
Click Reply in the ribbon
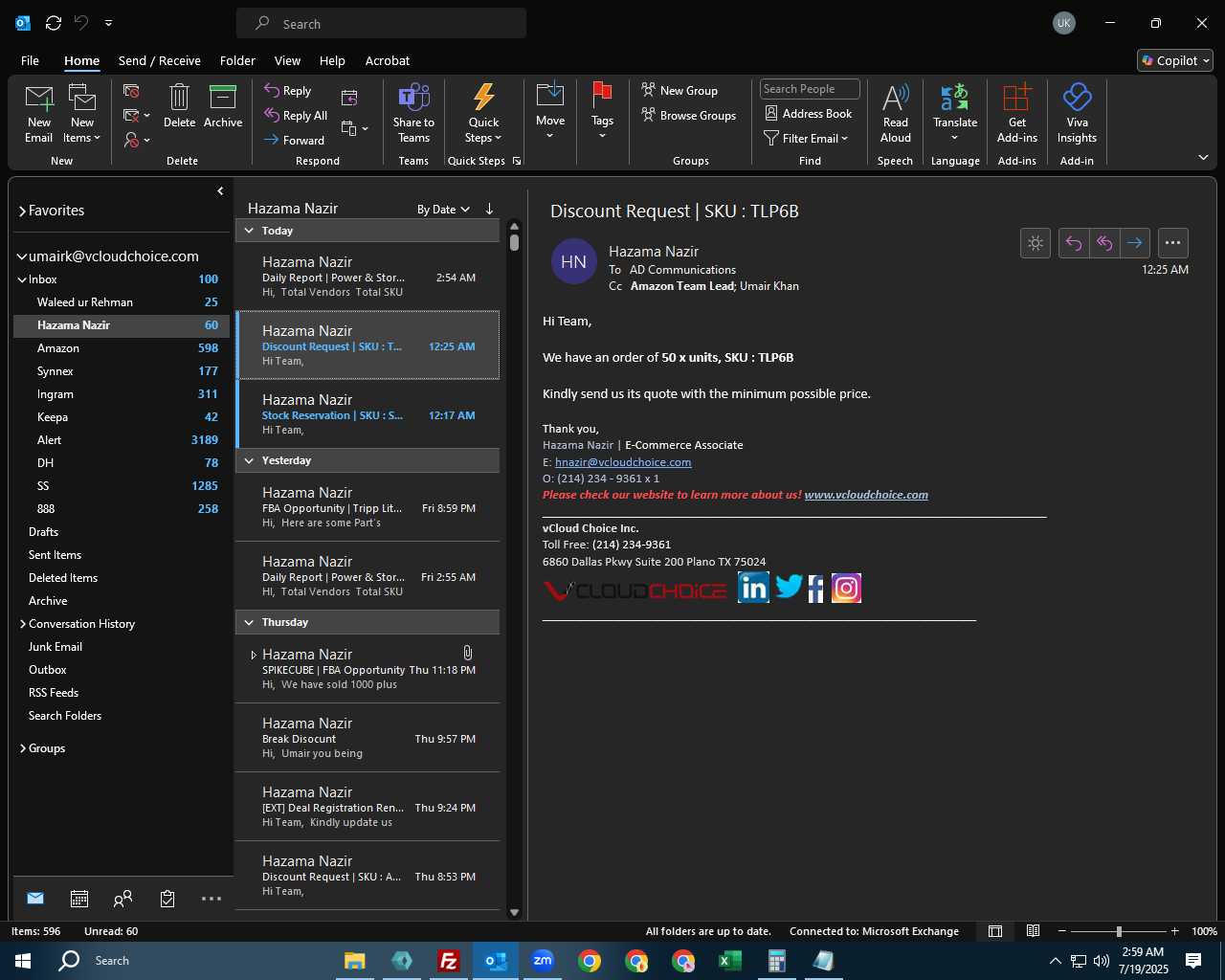pyautogui.click(x=288, y=91)
